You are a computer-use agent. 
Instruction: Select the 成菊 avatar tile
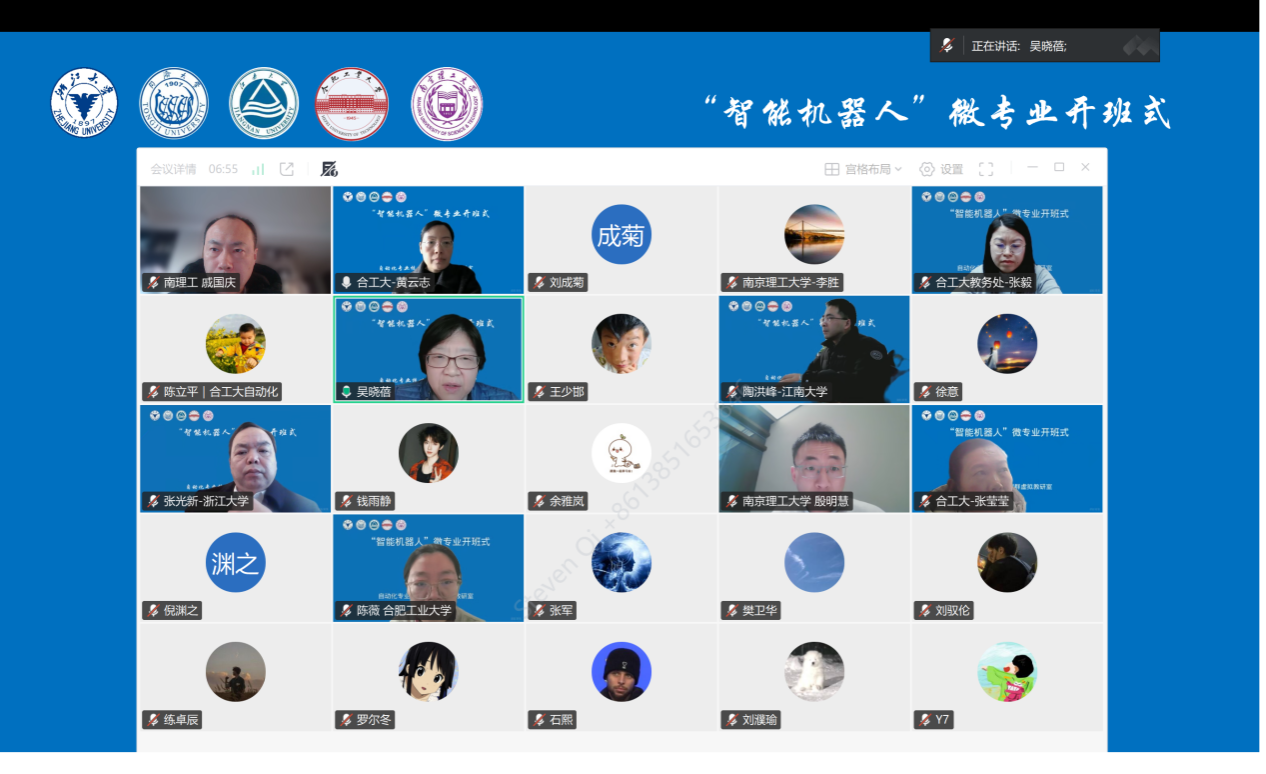pyautogui.click(x=621, y=235)
